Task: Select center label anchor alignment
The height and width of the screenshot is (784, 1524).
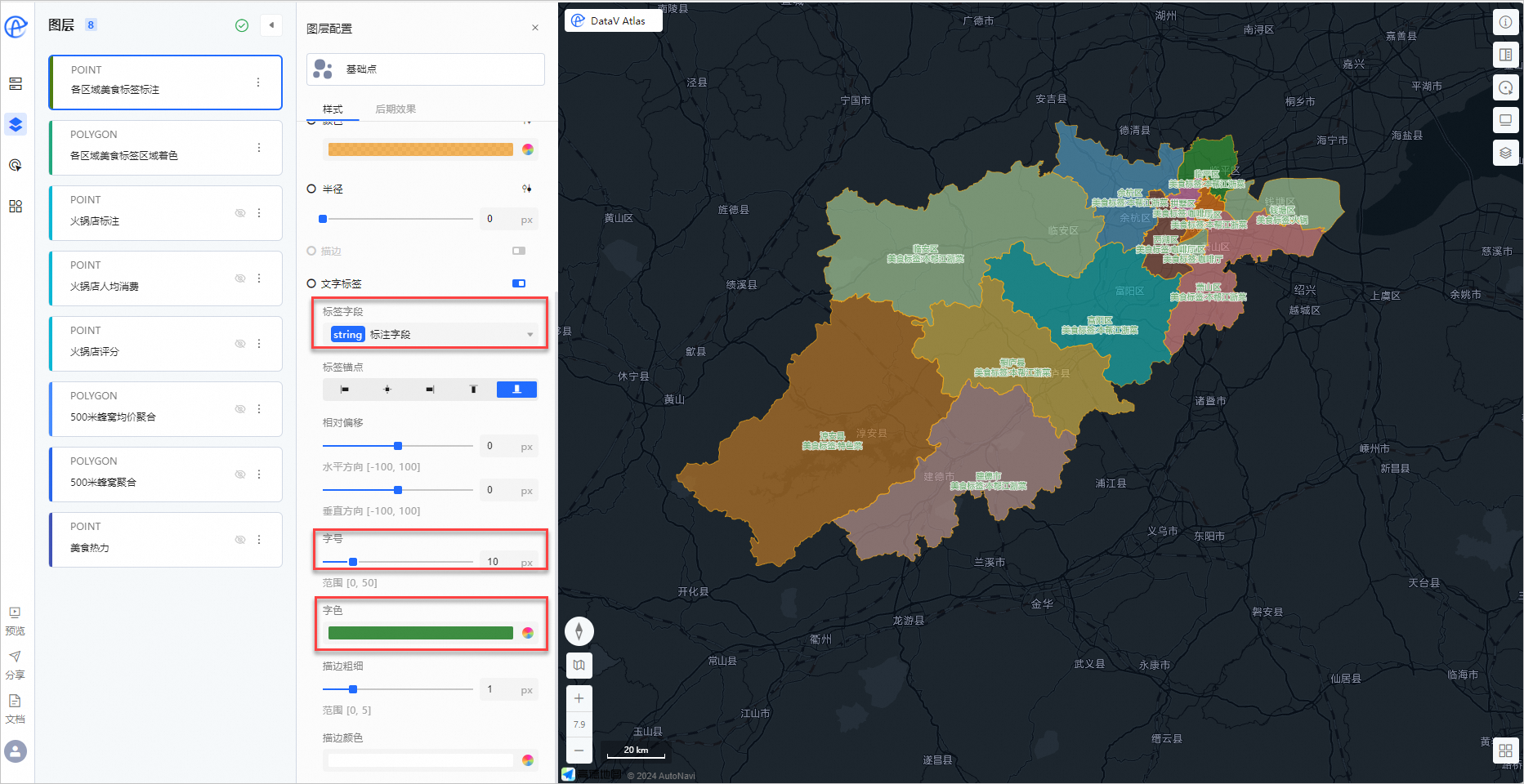Action: 387,390
